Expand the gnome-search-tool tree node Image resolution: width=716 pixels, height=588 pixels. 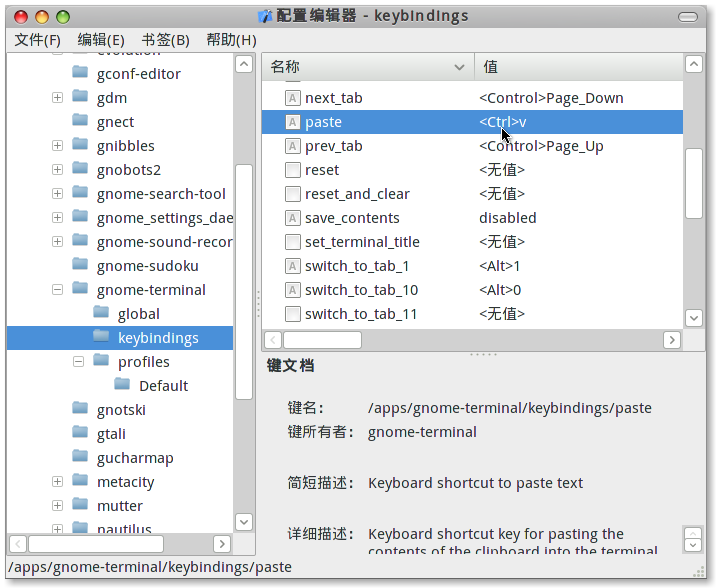(x=58, y=194)
